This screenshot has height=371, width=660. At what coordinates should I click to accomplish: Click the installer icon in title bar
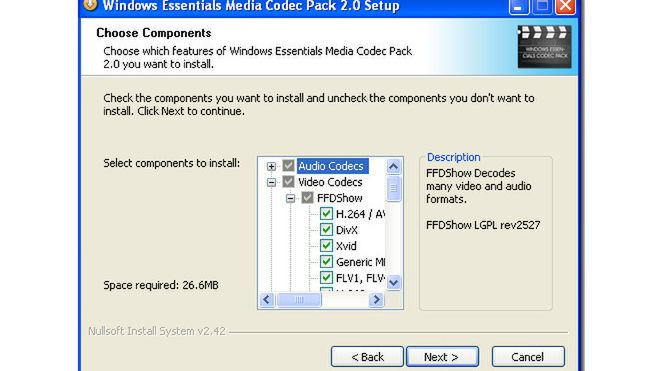click(x=90, y=5)
